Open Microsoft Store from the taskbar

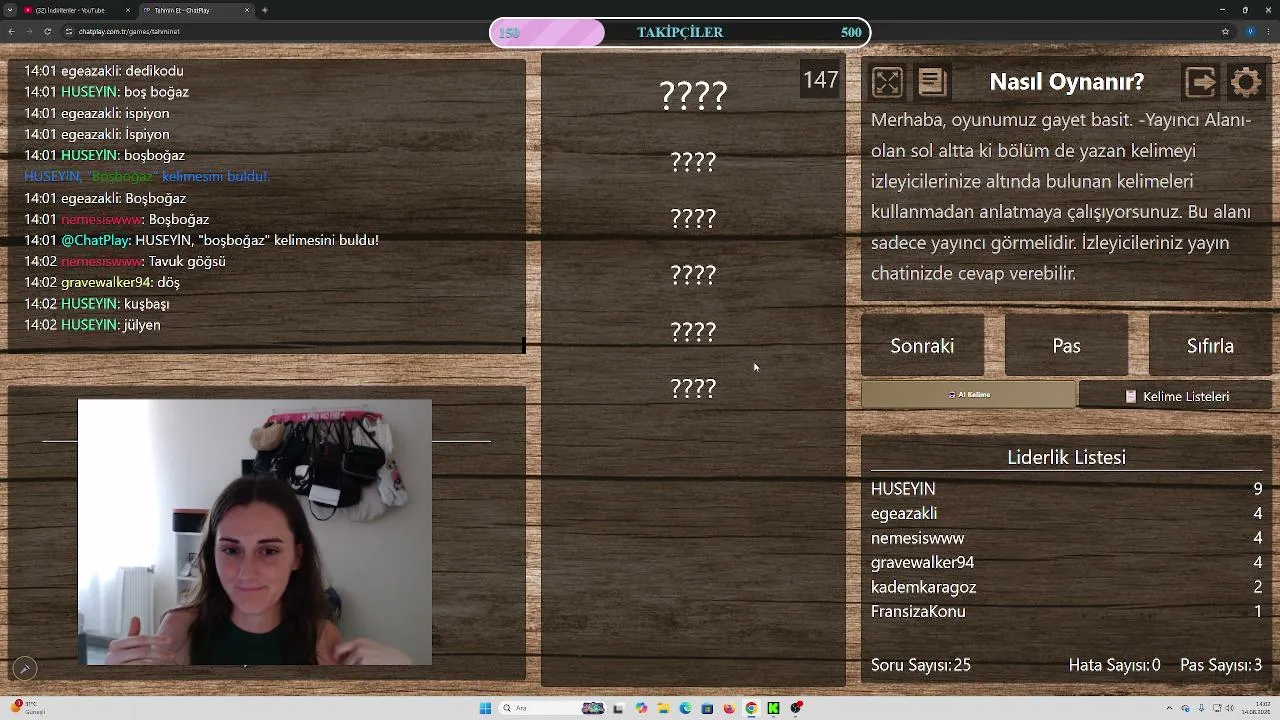point(707,708)
